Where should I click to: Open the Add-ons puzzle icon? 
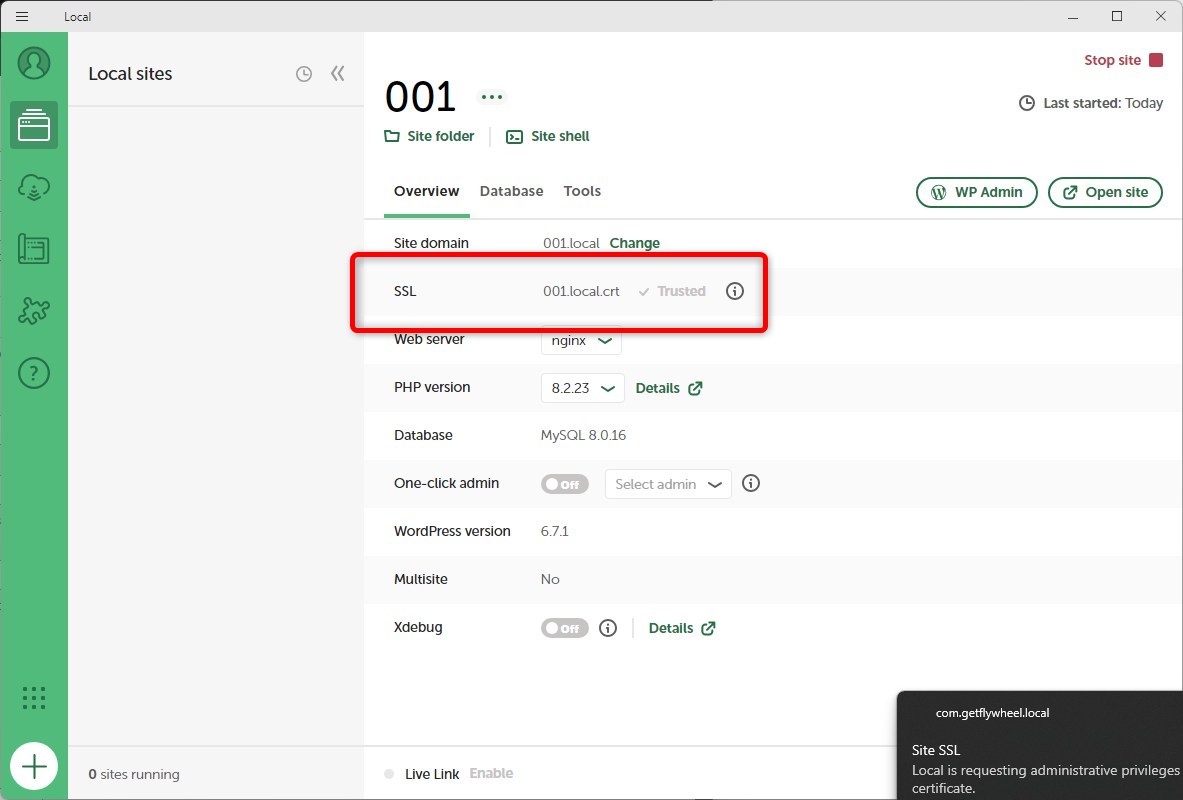(x=34, y=310)
